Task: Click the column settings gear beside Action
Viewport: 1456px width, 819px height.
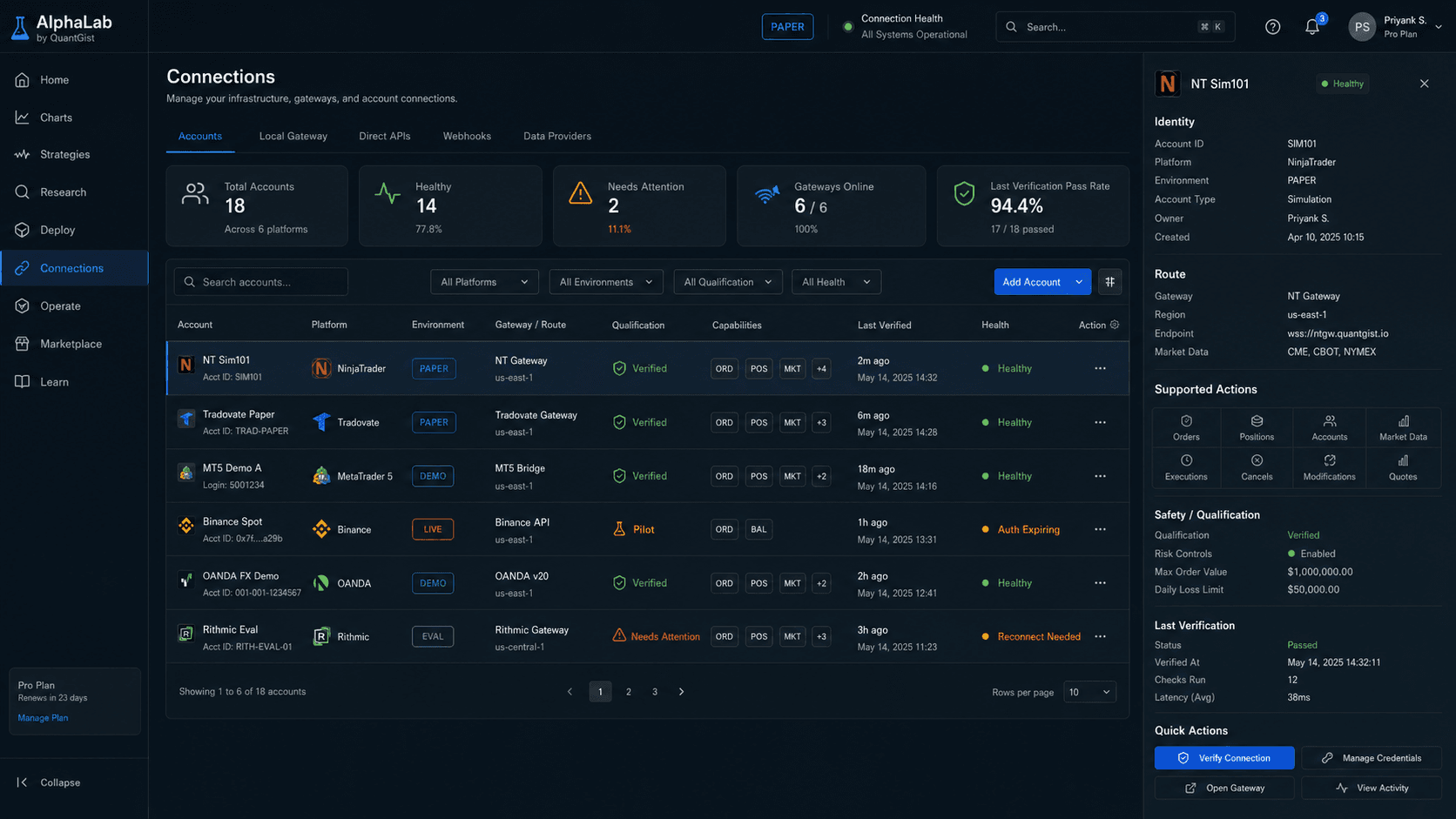Action: click(1115, 325)
